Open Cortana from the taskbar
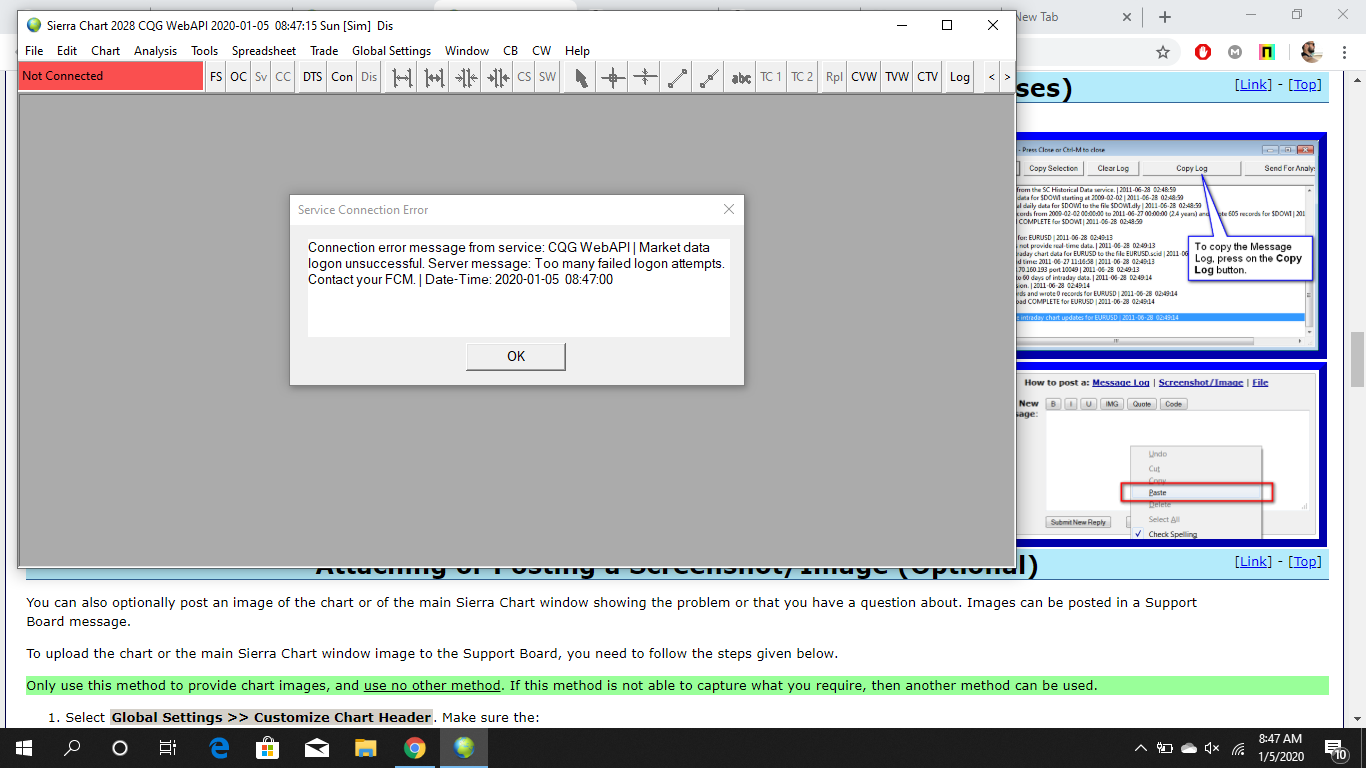The image size is (1366, 768). [x=120, y=748]
